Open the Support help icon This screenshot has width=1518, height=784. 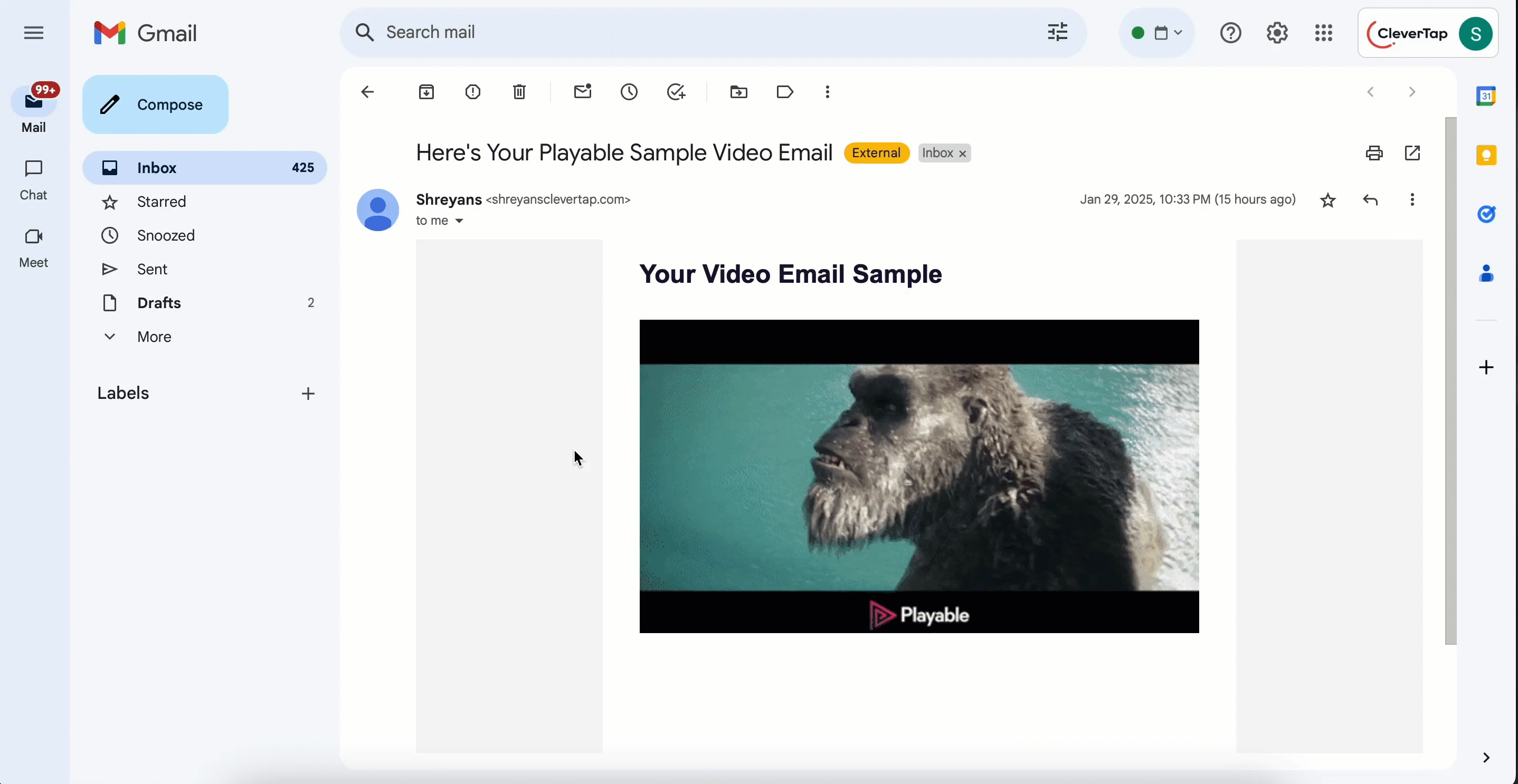[1230, 33]
